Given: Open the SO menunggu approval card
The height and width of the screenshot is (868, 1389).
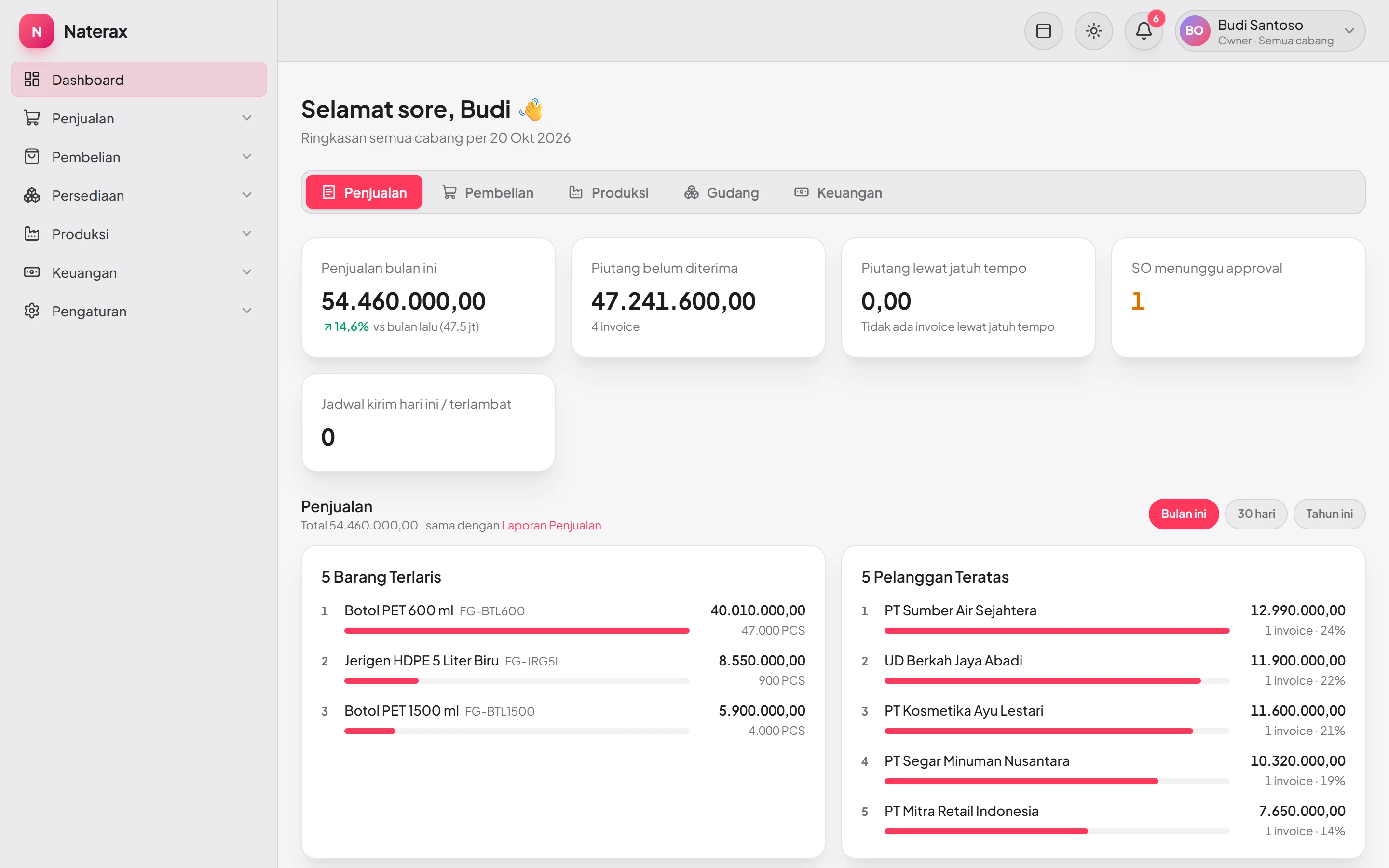Looking at the screenshot, I should (x=1238, y=298).
